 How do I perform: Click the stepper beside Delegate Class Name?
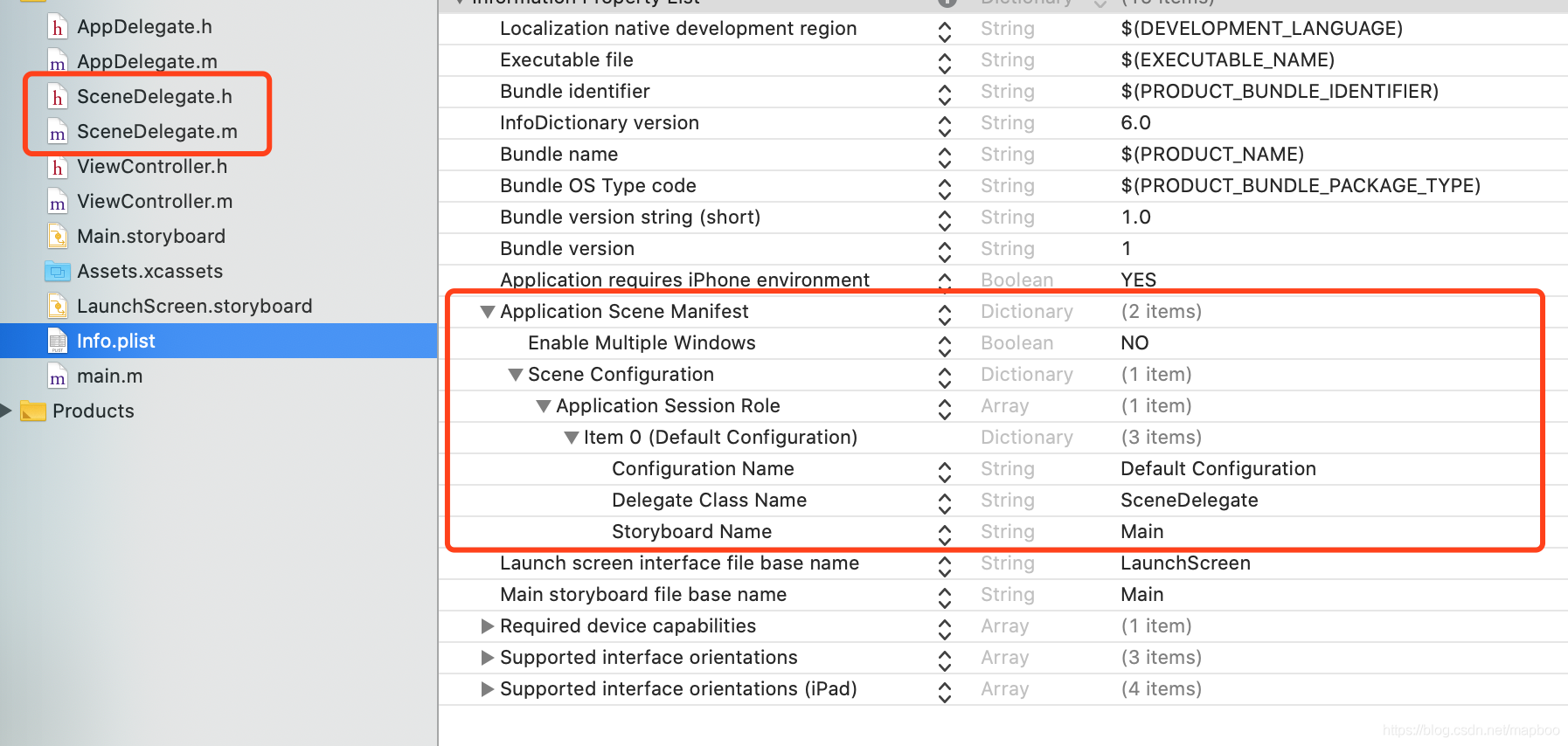[945, 501]
